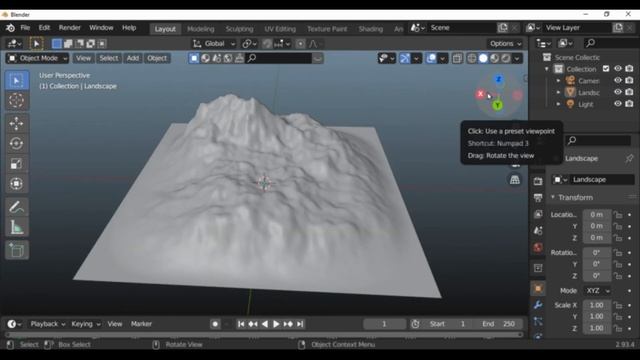Image resolution: width=640 pixels, height=360 pixels.
Task: Open the Object properties tab icon
Action: tap(538, 289)
